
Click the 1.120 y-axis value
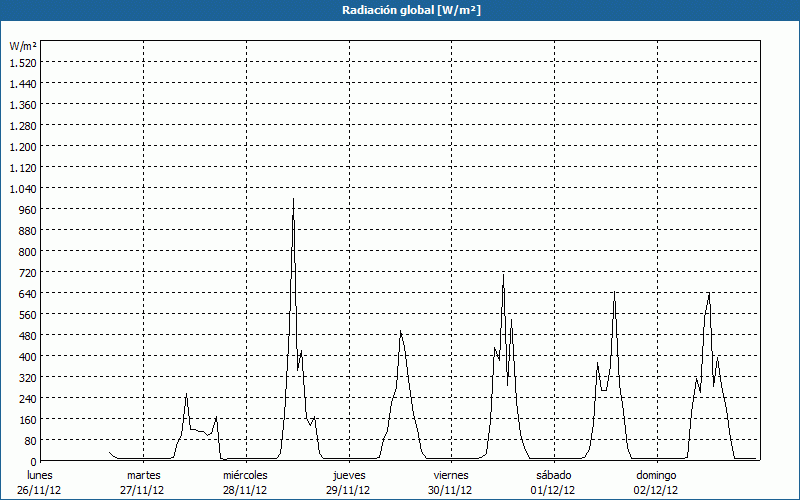pyautogui.click(x=23, y=167)
